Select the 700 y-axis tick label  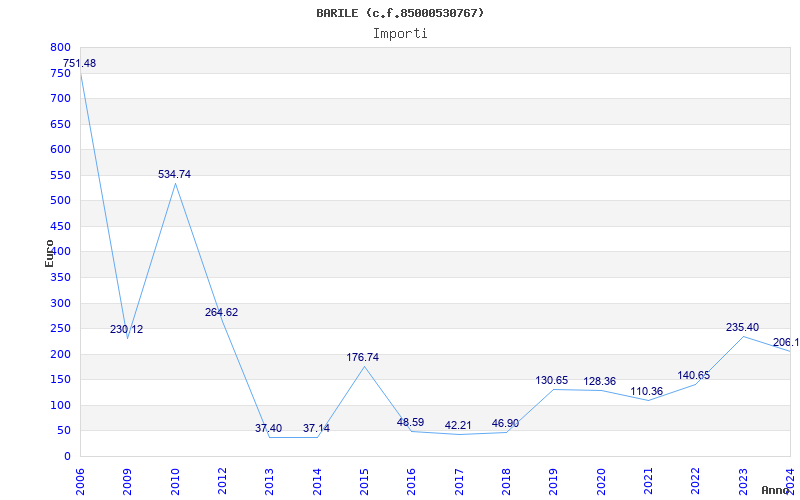coord(60,98)
